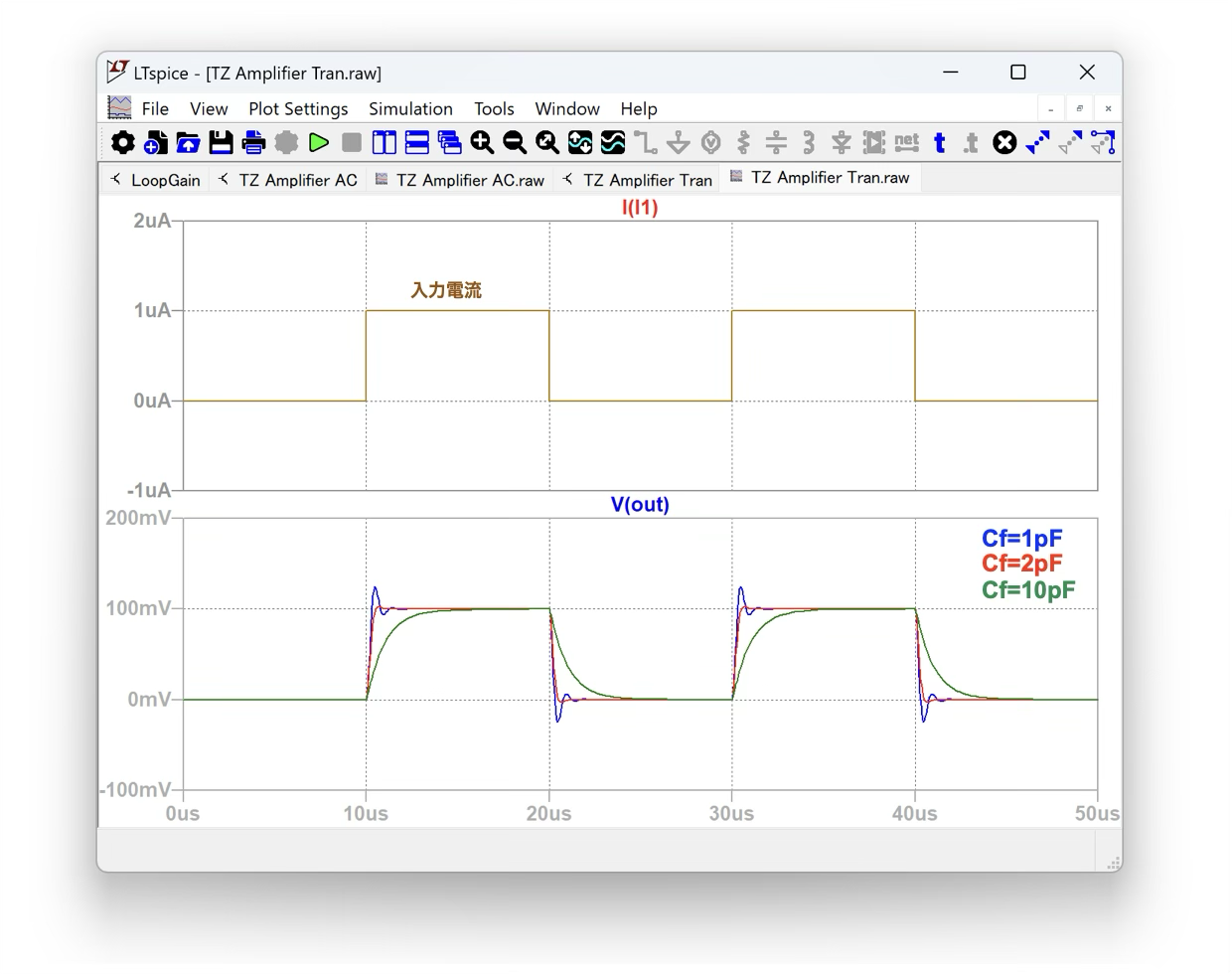Click the Cf=10pF legend text

click(1028, 590)
